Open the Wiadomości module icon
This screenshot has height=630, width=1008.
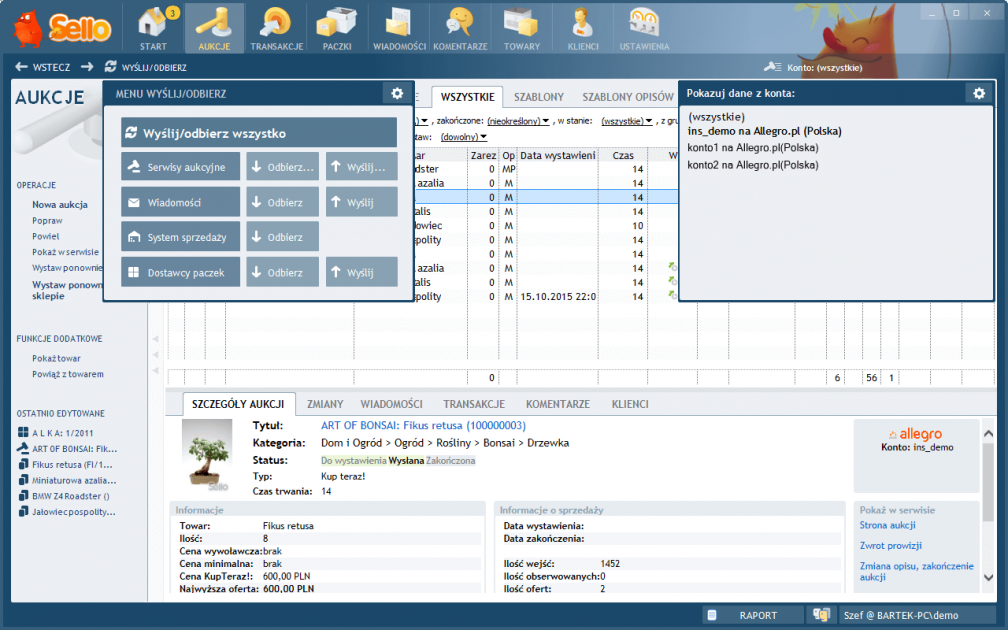[x=399, y=28]
